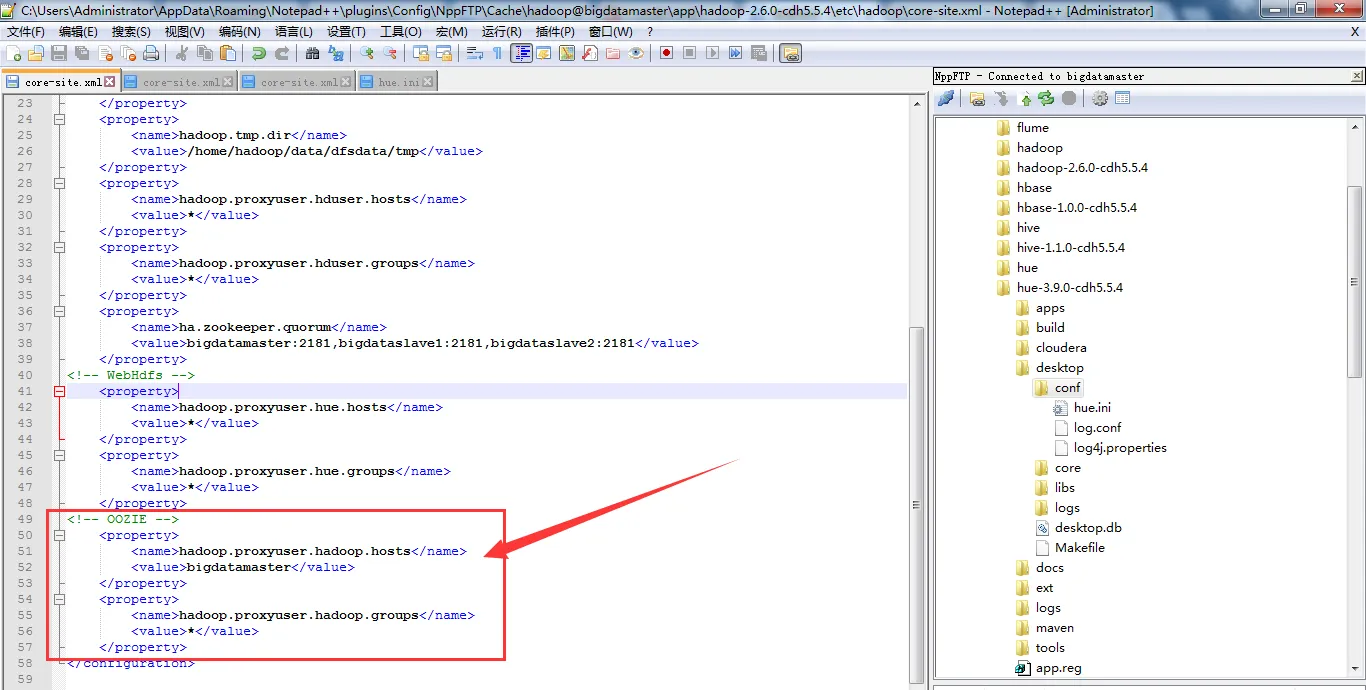The height and width of the screenshot is (690, 1366).
Task: Cut selection with the scissors icon
Action: point(182,53)
